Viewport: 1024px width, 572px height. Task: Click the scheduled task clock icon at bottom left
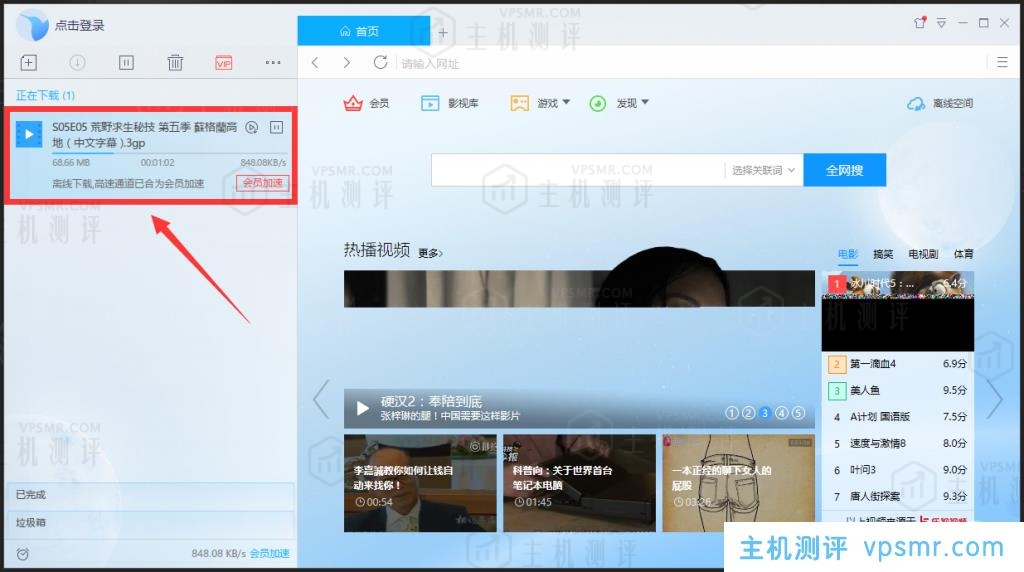click(x=23, y=554)
